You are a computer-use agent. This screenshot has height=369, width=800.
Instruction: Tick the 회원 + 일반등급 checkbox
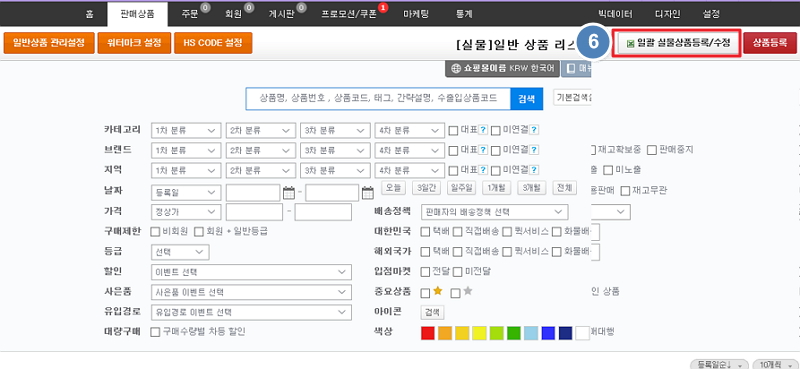[x=199, y=232]
